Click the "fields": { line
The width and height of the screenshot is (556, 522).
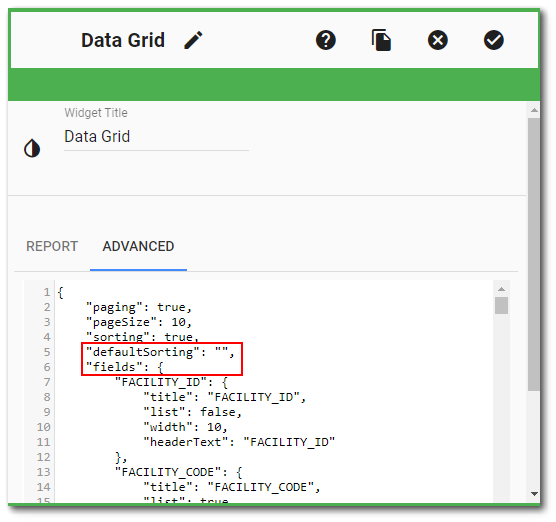click(125, 367)
